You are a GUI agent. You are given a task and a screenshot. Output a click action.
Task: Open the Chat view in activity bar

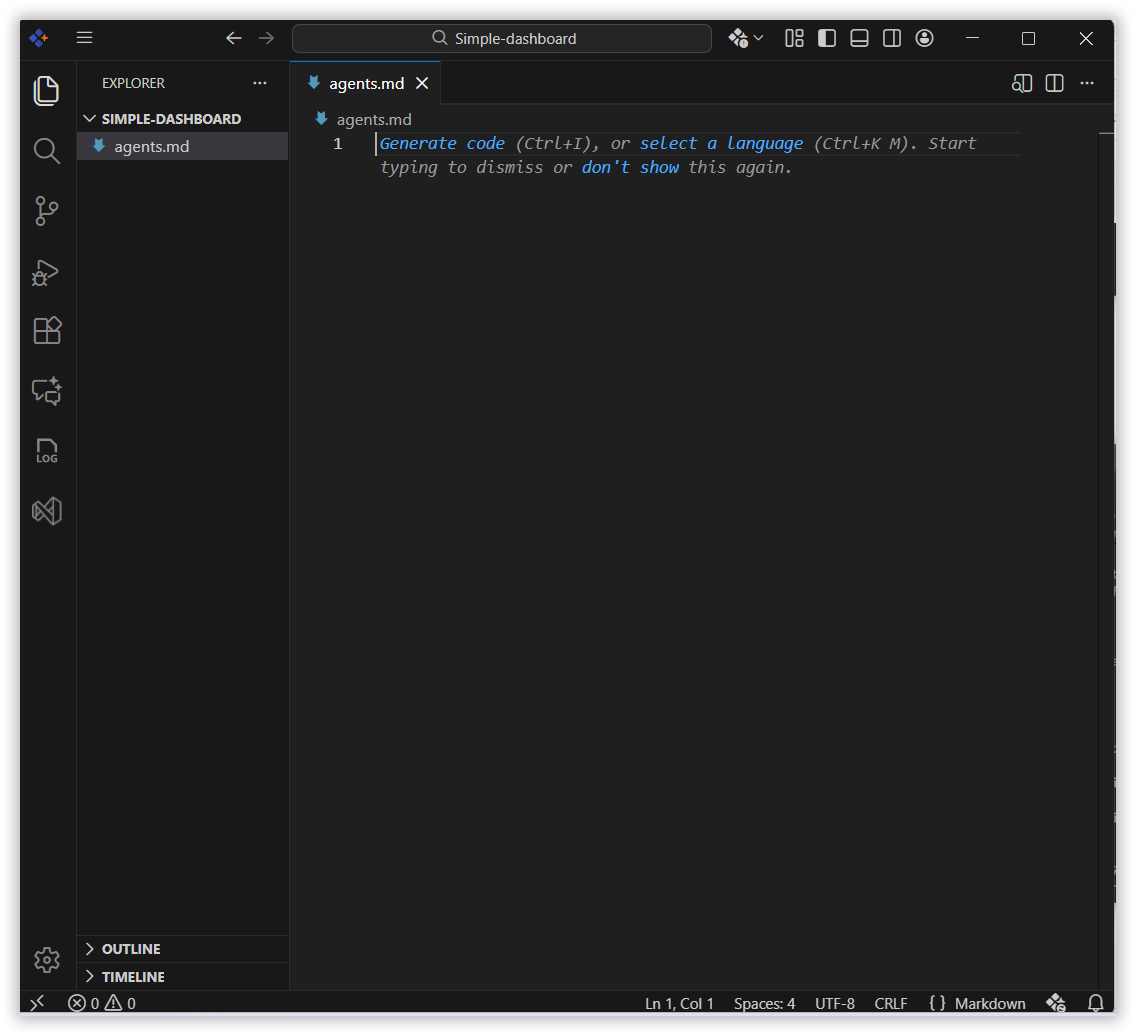47,391
